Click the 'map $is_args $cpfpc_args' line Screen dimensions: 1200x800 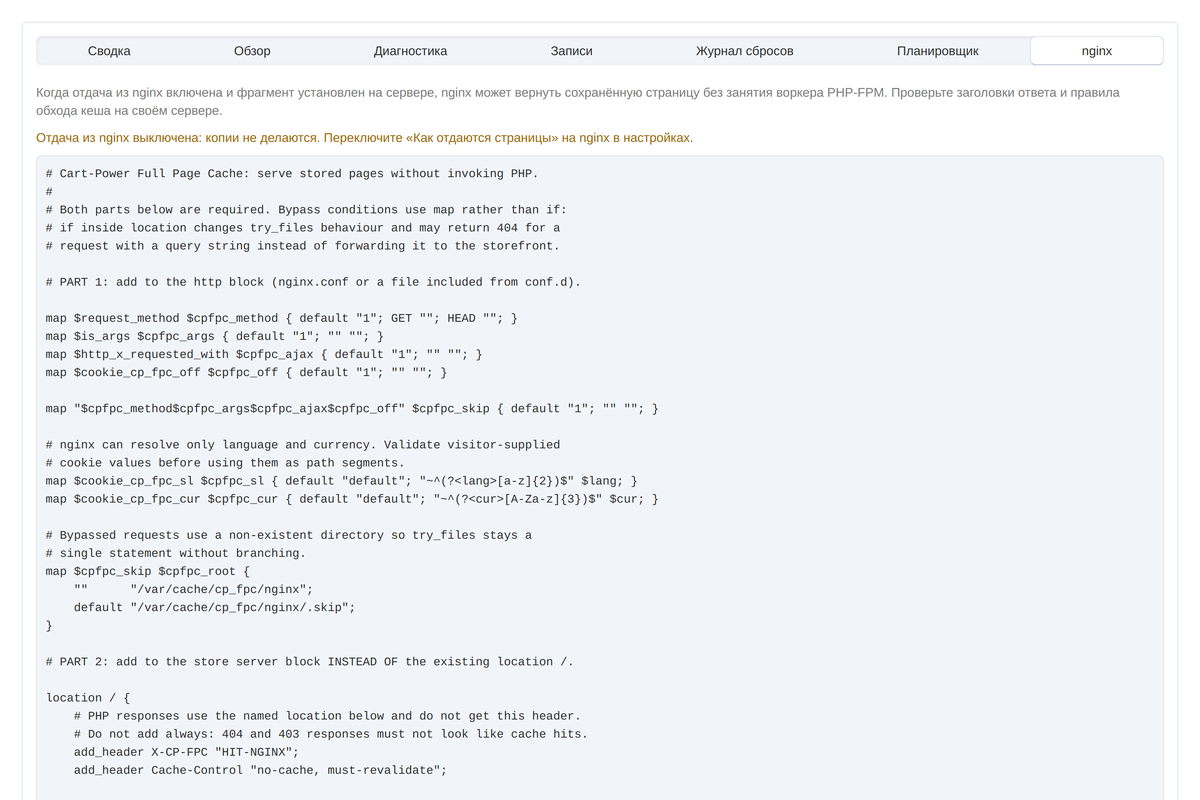[x=215, y=336]
